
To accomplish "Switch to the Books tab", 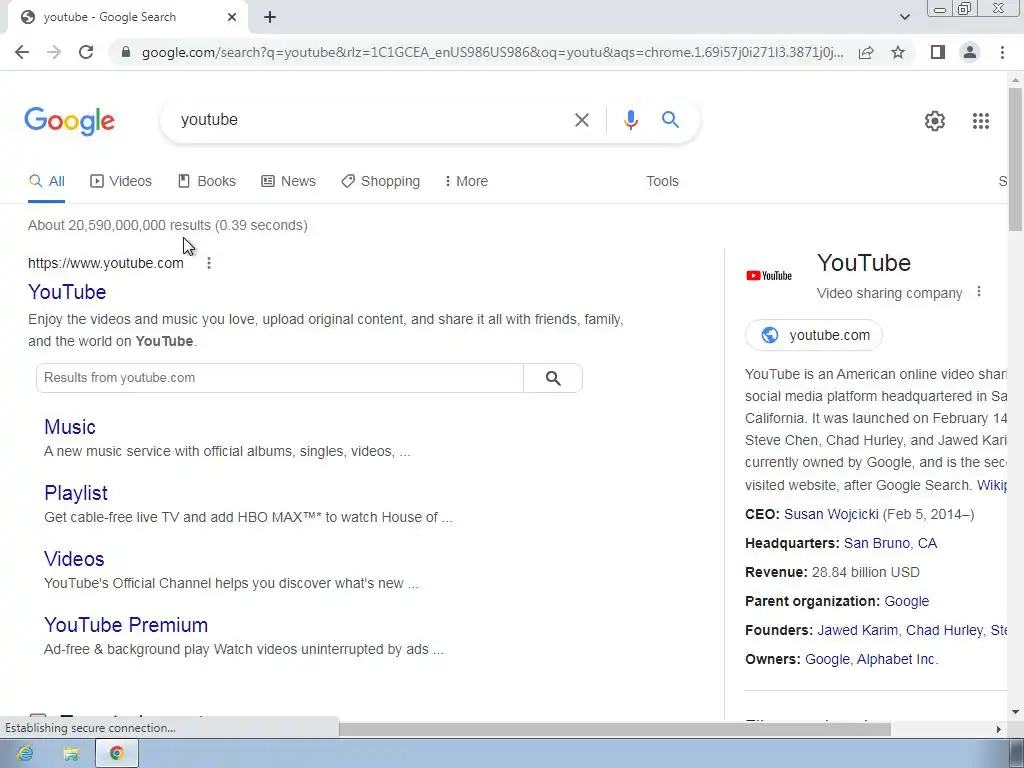I will [207, 181].
